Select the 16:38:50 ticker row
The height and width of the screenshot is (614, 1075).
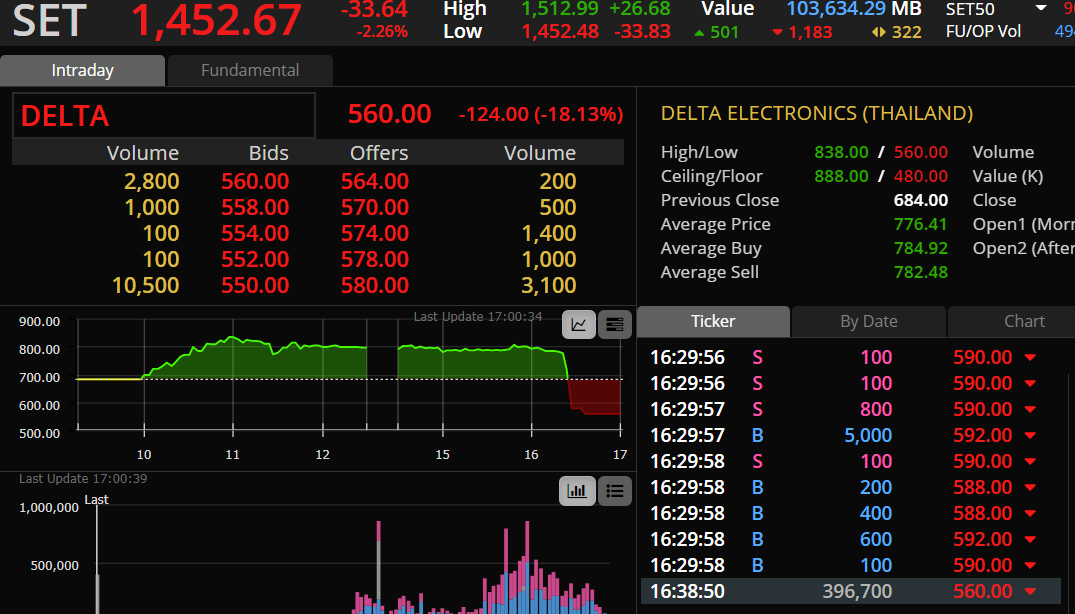850,591
